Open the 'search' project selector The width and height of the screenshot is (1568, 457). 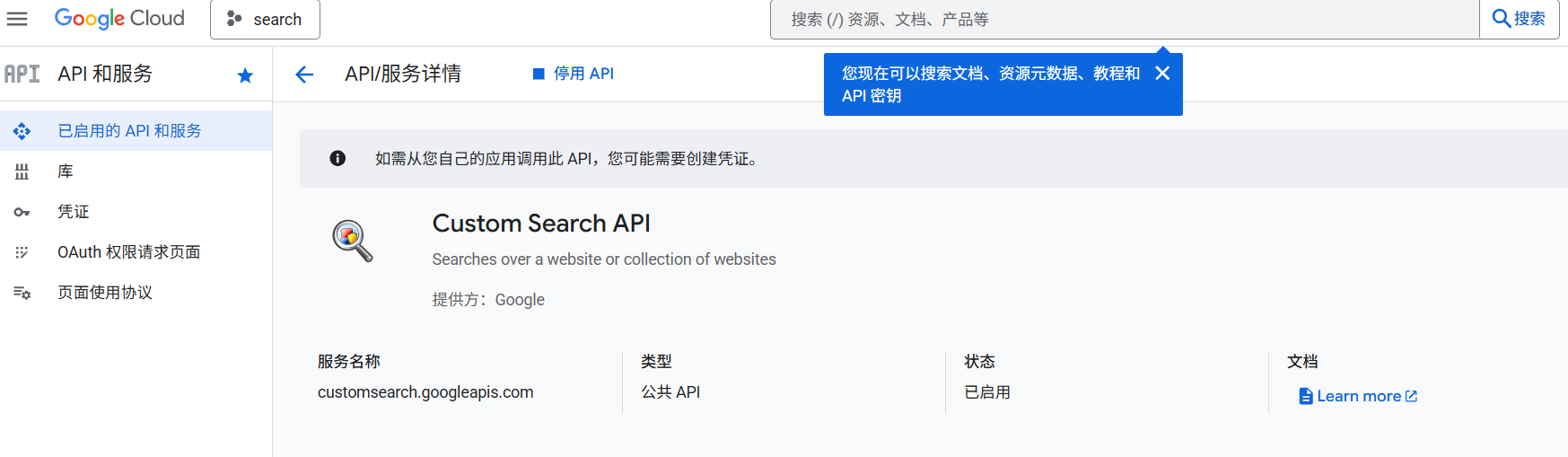265,19
